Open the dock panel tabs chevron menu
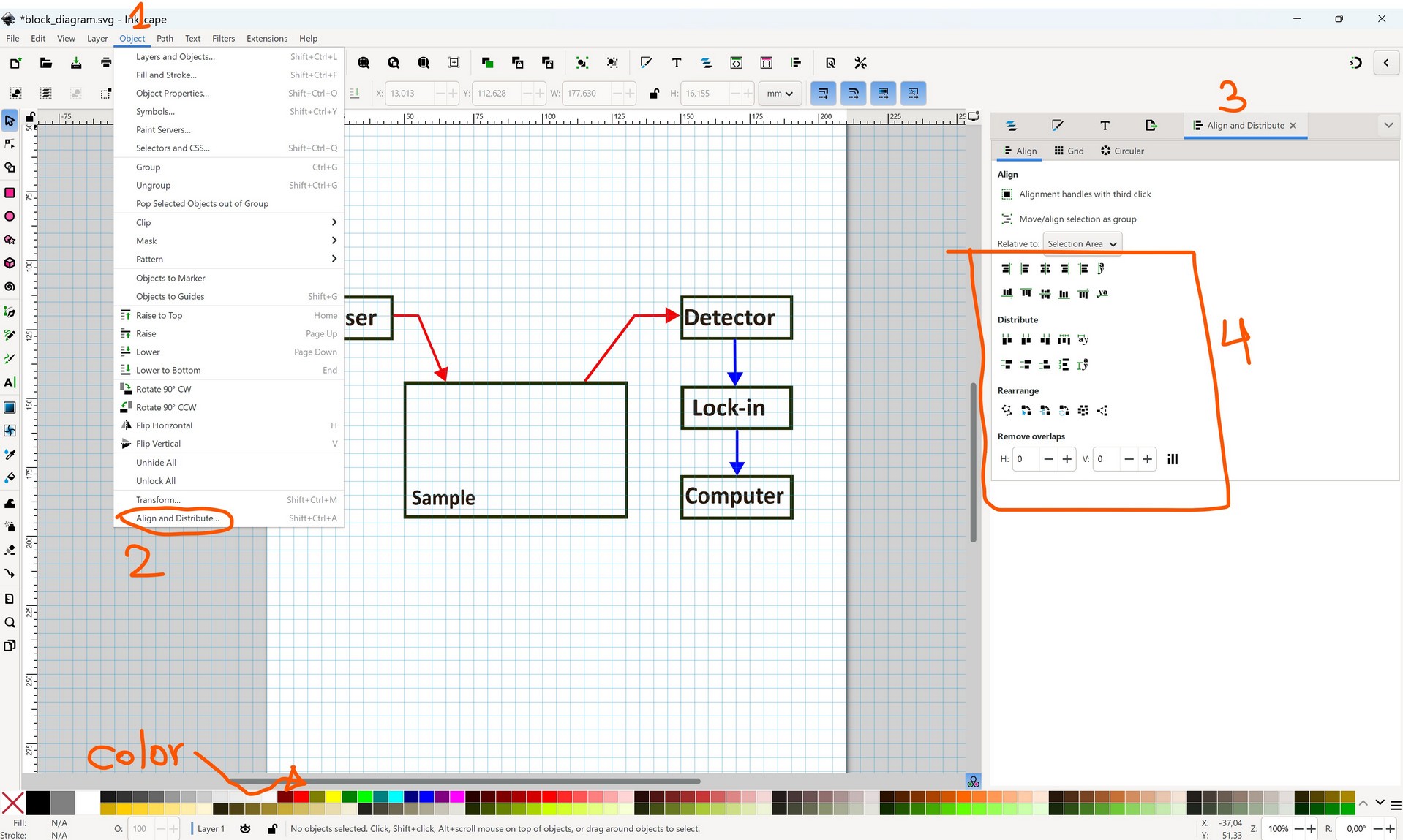Screen dimensions: 1403x840 (1388, 126)
